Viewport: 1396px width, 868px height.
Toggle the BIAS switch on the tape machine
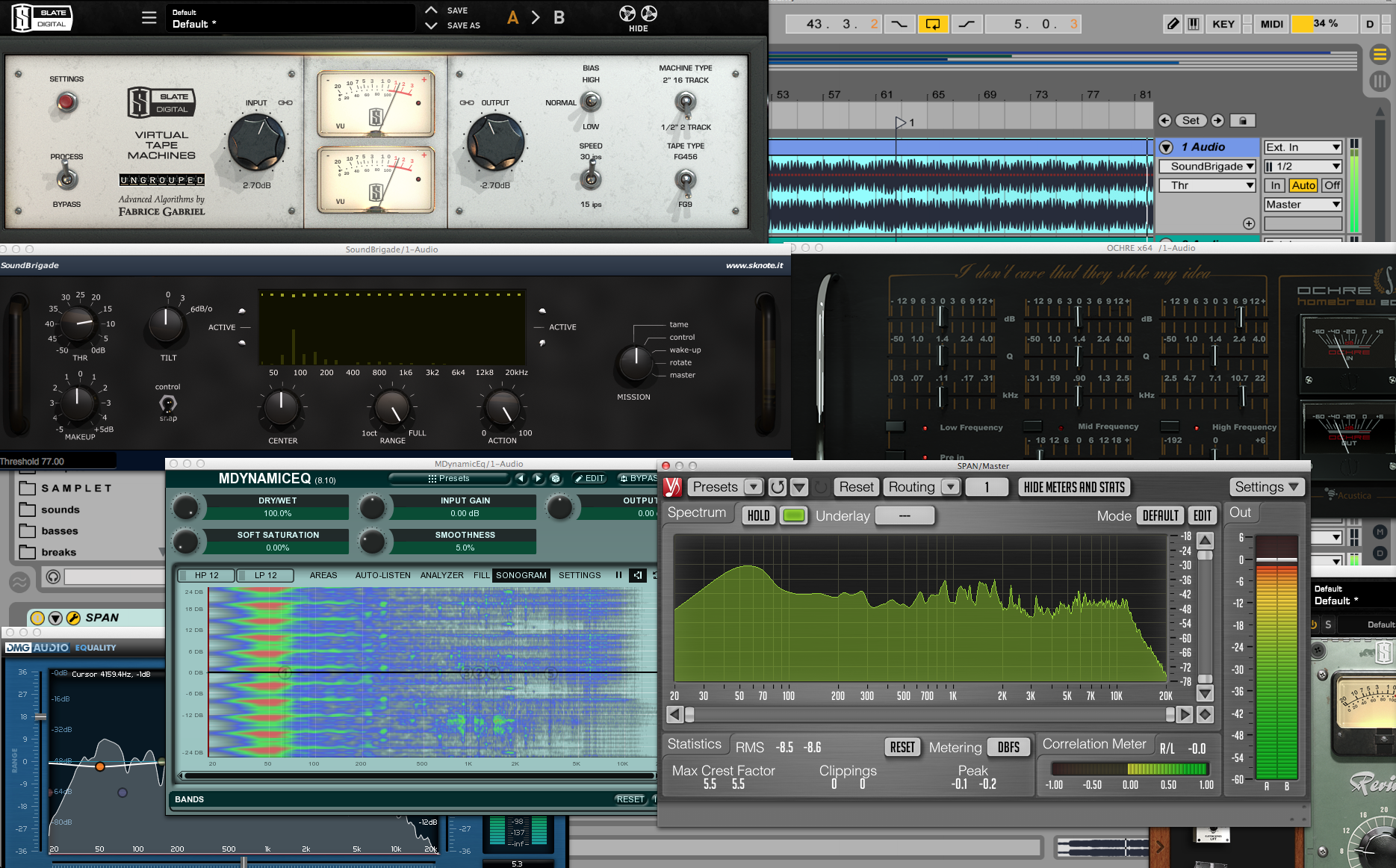(591, 101)
